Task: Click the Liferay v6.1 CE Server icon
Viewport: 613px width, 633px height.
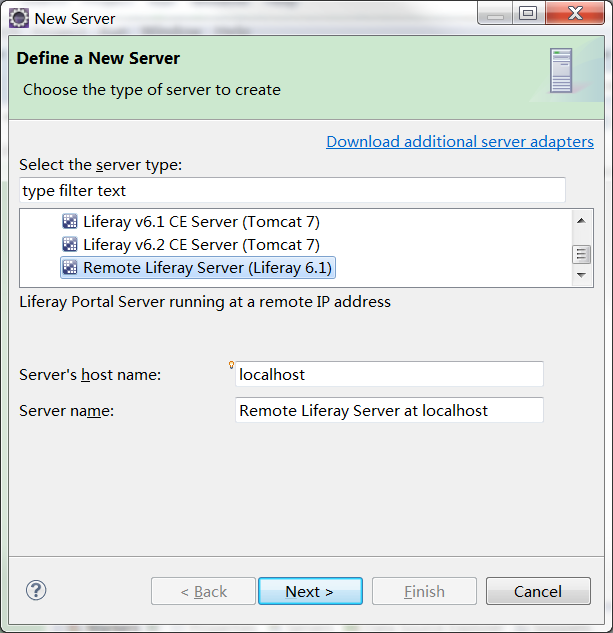Action: tap(70, 222)
